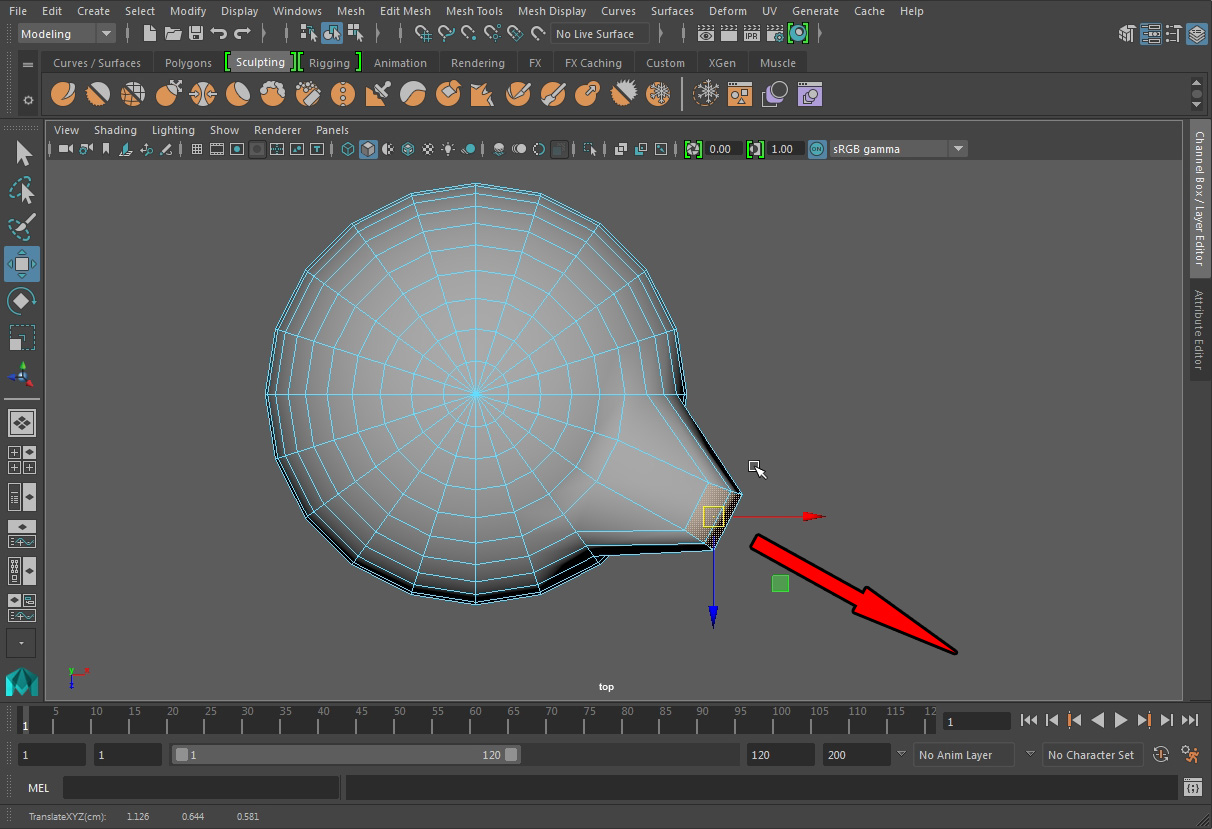Click the MEL command language button

[38, 788]
